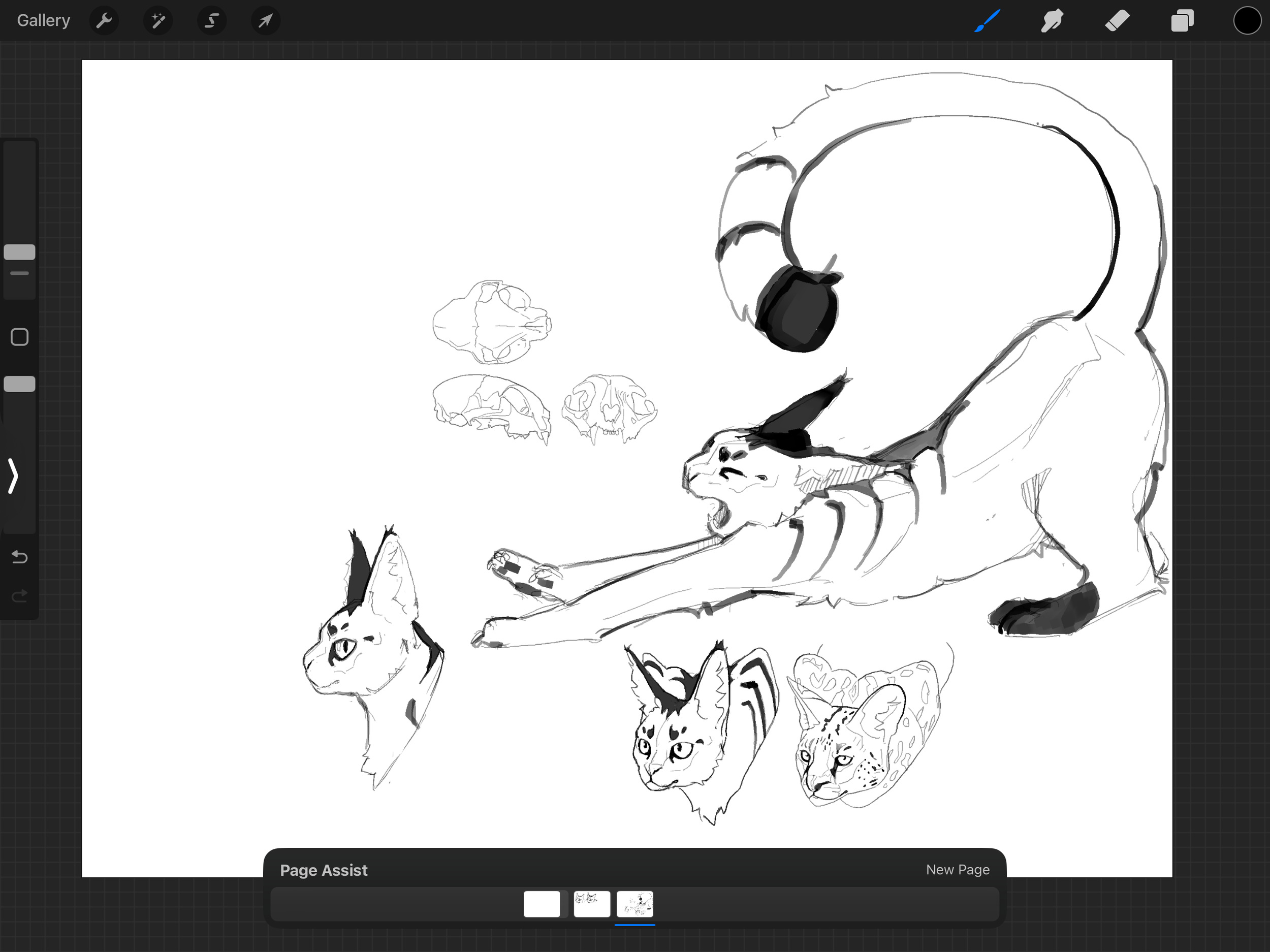Image resolution: width=1270 pixels, height=952 pixels.
Task: Switch to the second page thumbnail
Action: pyautogui.click(x=591, y=904)
